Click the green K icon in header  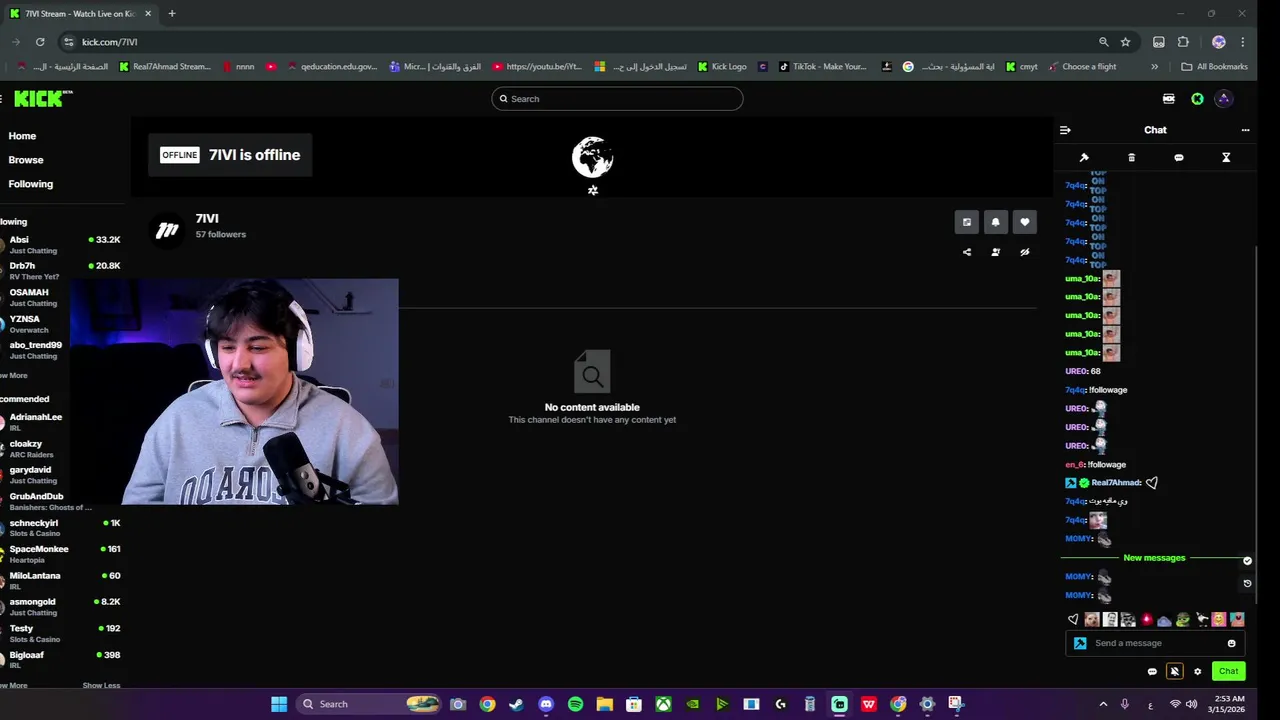(1197, 99)
